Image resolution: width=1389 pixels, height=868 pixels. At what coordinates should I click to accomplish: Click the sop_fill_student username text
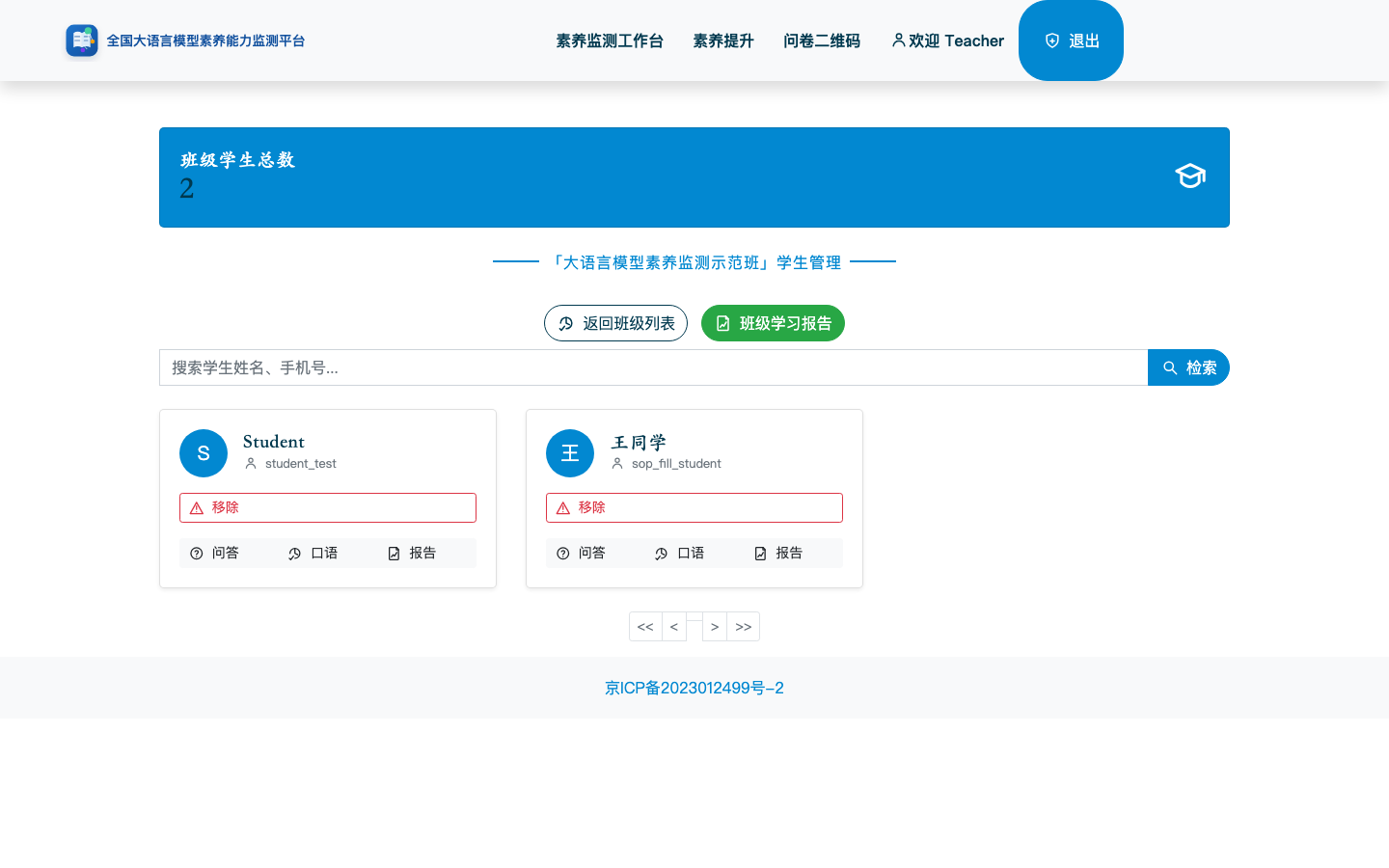click(676, 464)
